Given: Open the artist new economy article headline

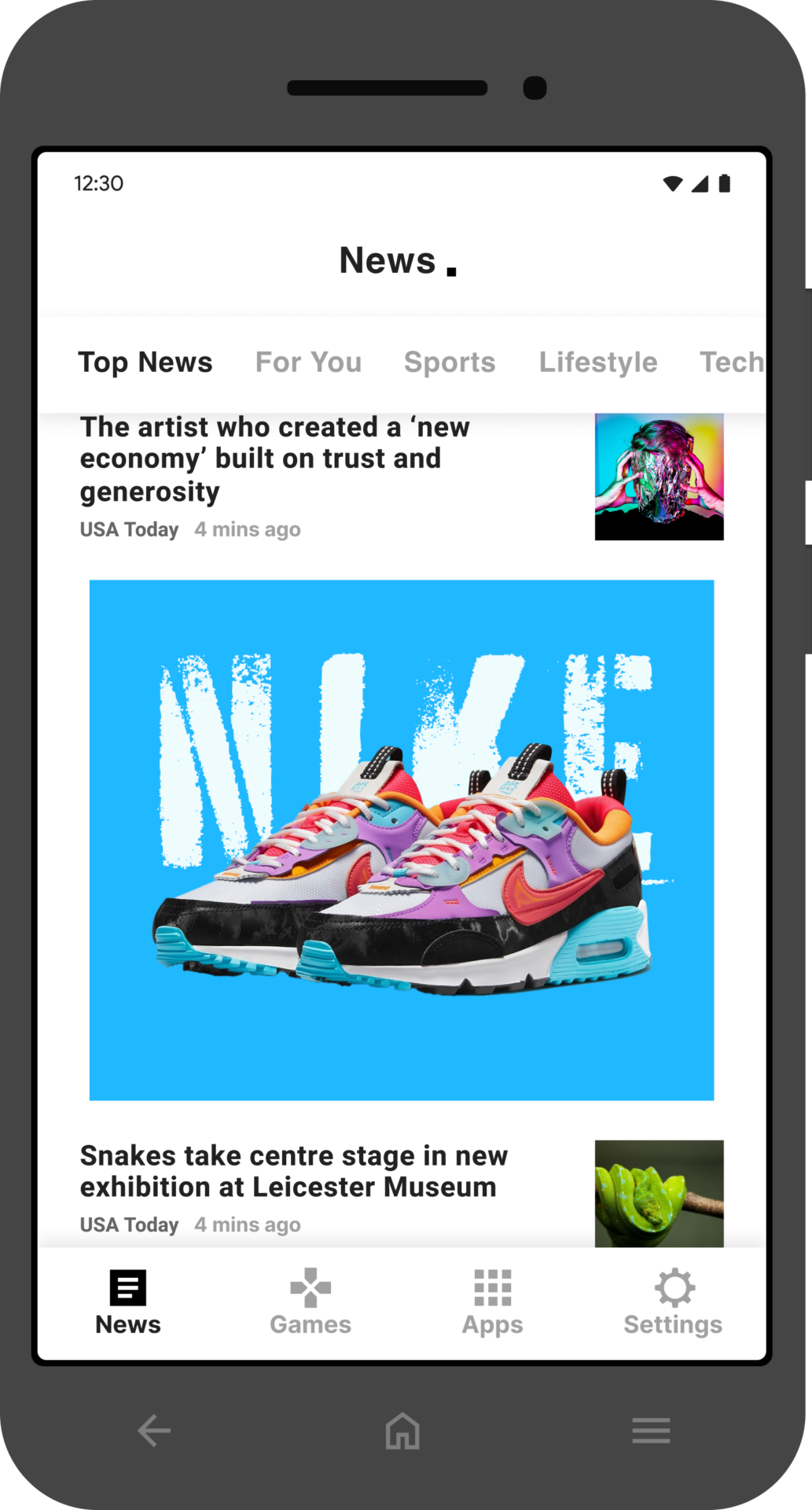Looking at the screenshot, I should (275, 459).
